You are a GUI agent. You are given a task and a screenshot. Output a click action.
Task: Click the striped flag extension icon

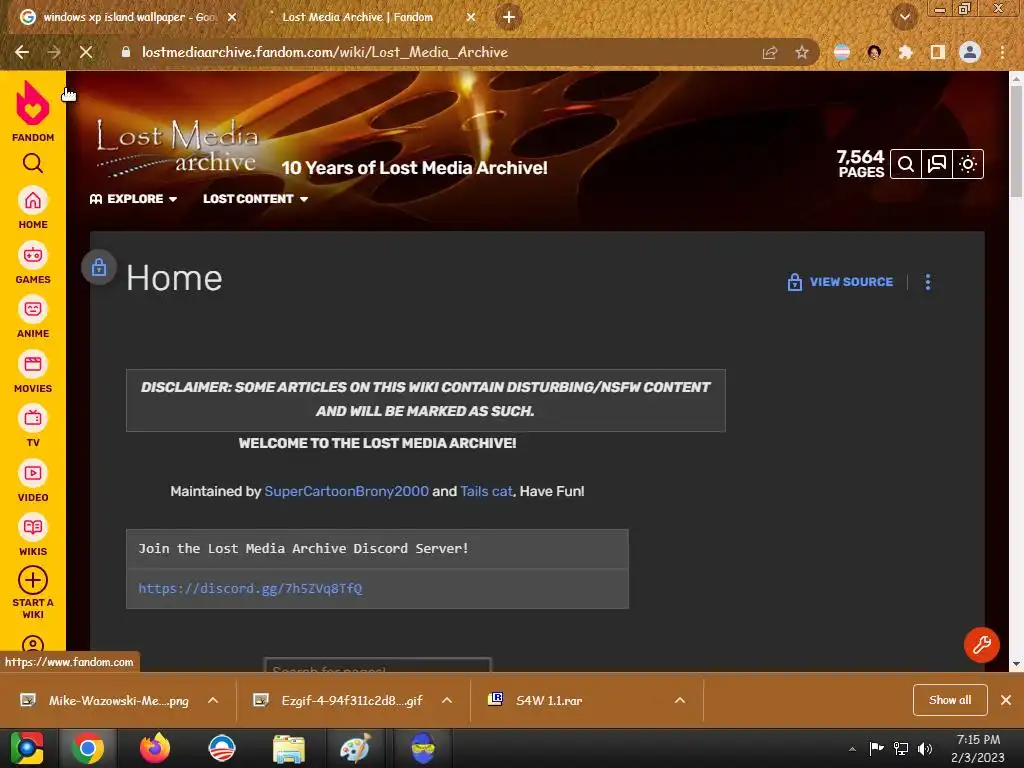(842, 52)
